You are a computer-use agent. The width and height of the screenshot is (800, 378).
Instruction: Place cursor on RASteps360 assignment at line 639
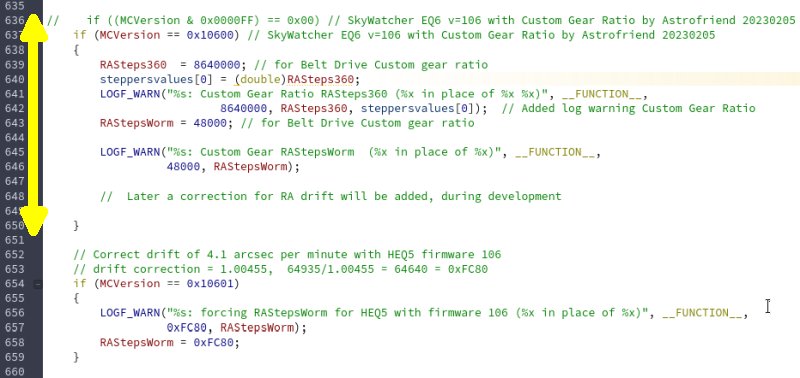[x=133, y=65]
